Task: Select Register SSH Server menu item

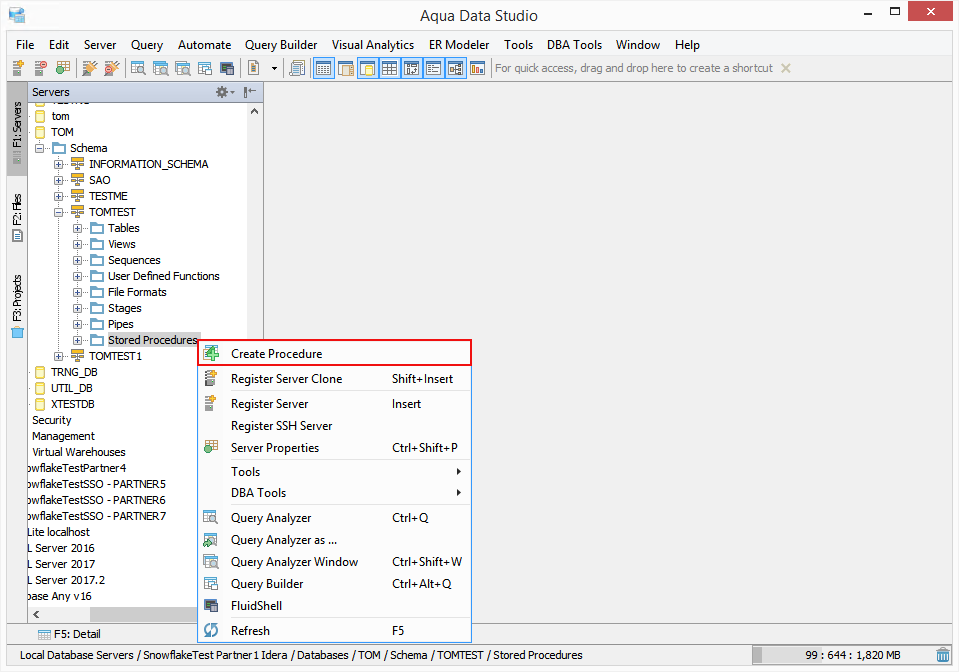Action: [x=335, y=426]
